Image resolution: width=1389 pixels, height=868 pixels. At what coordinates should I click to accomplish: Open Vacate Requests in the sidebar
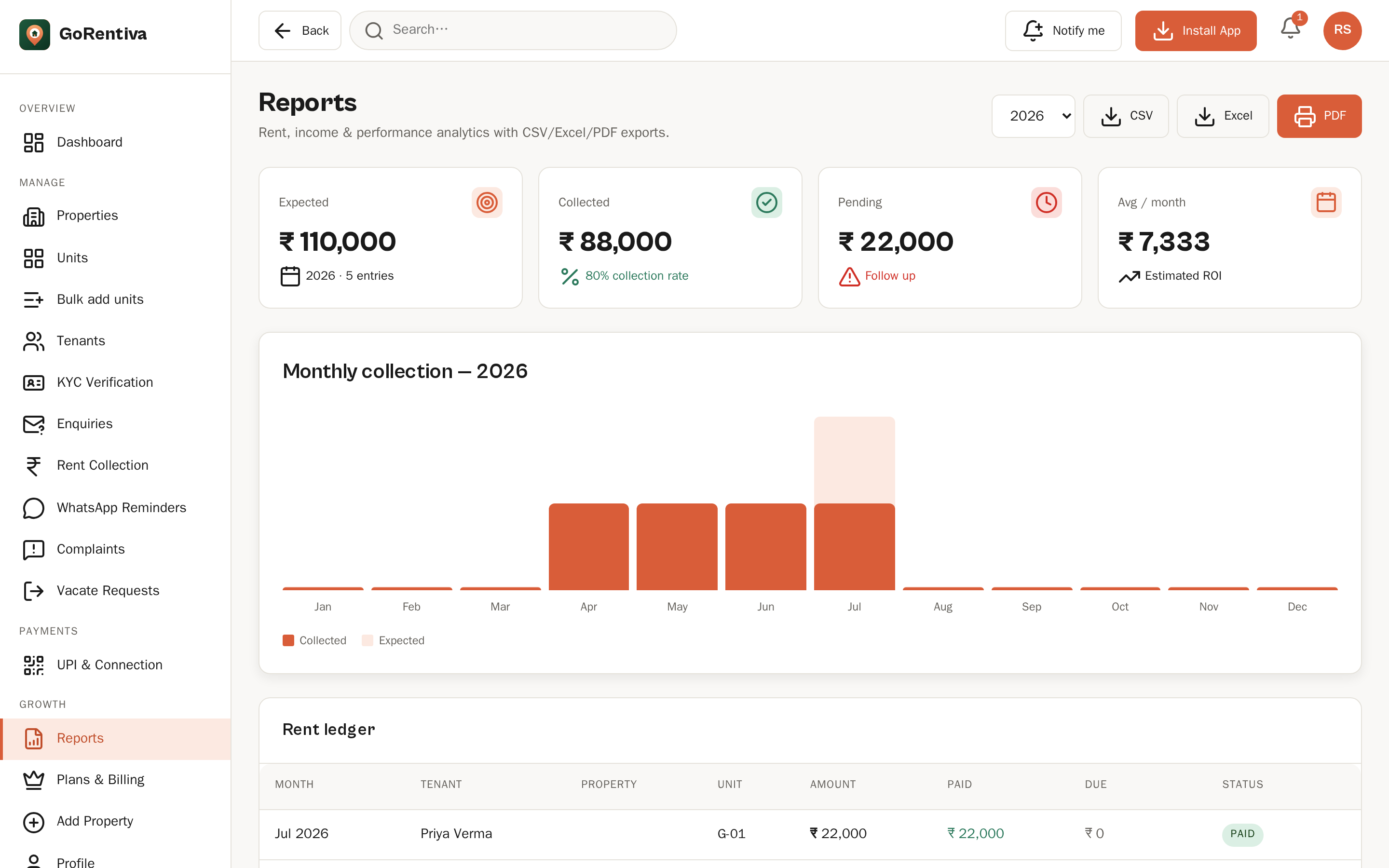pyautogui.click(x=115, y=591)
